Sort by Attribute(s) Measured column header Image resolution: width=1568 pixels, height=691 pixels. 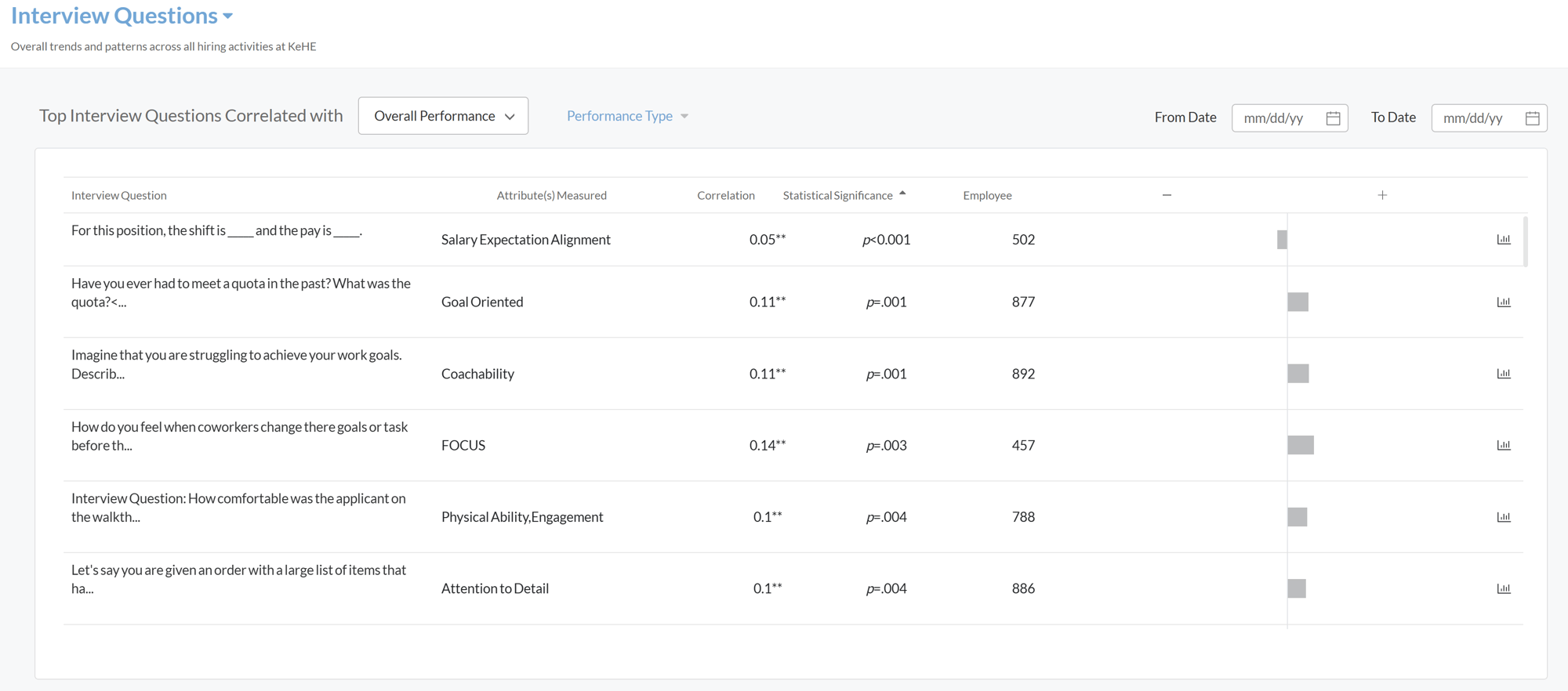pos(551,195)
